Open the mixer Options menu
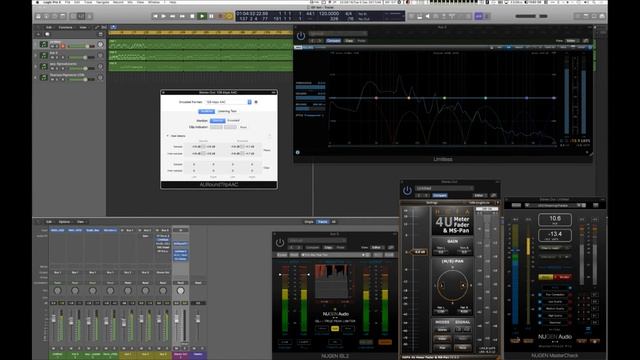This screenshot has height=360, width=640. 64,222
